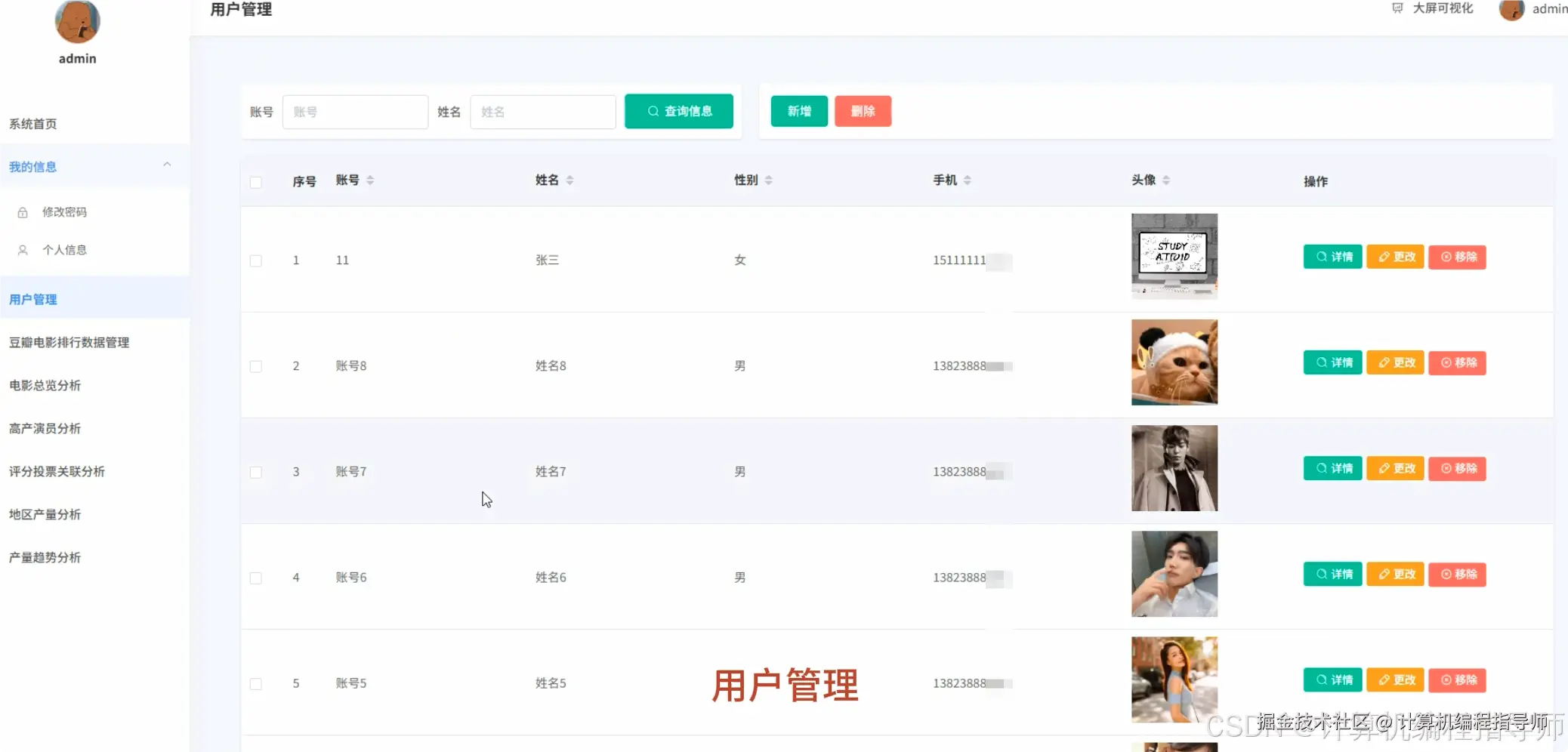The image size is (1568, 752).
Task: Click the red 删除 button
Action: 863,111
